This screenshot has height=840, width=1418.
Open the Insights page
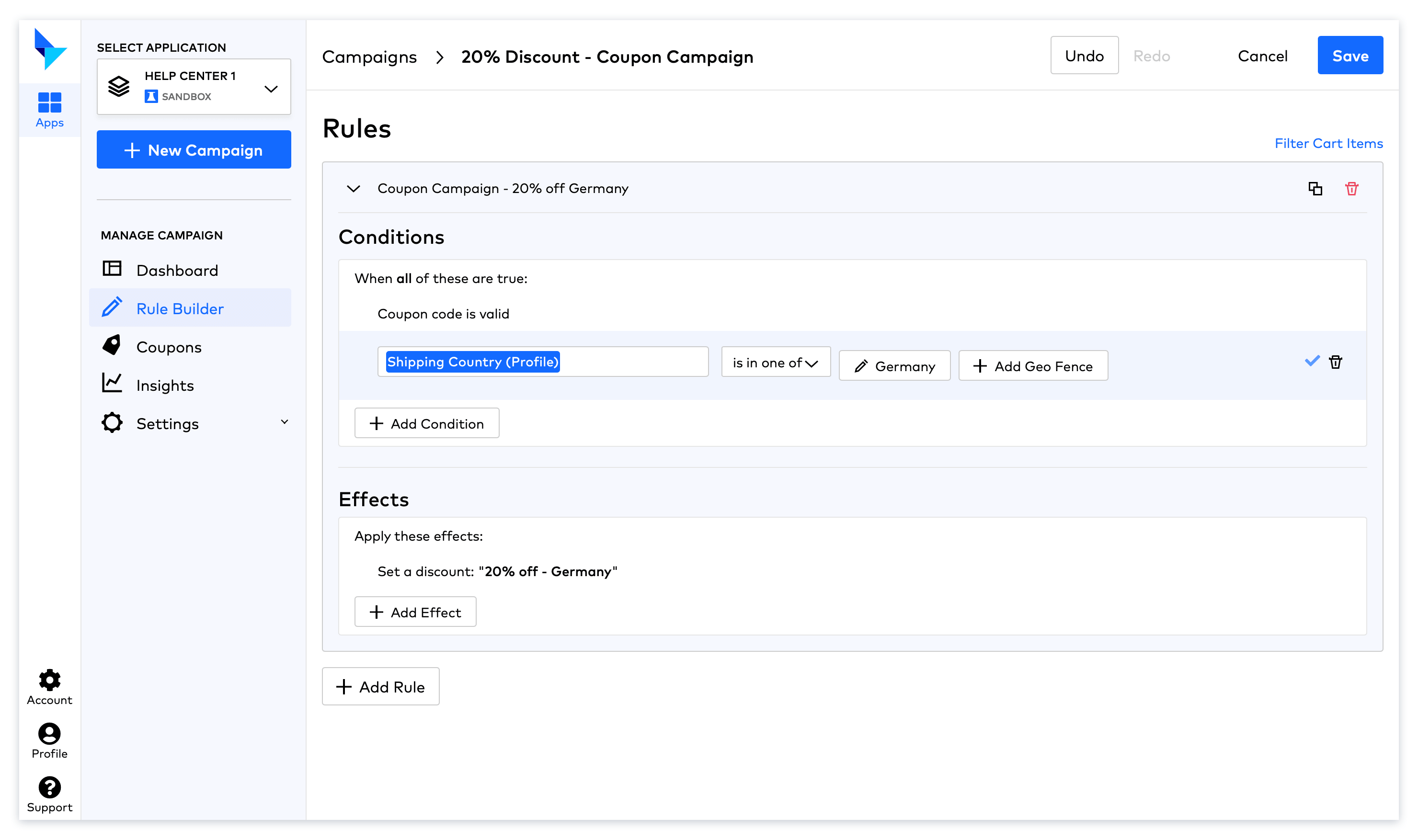pyautogui.click(x=165, y=386)
